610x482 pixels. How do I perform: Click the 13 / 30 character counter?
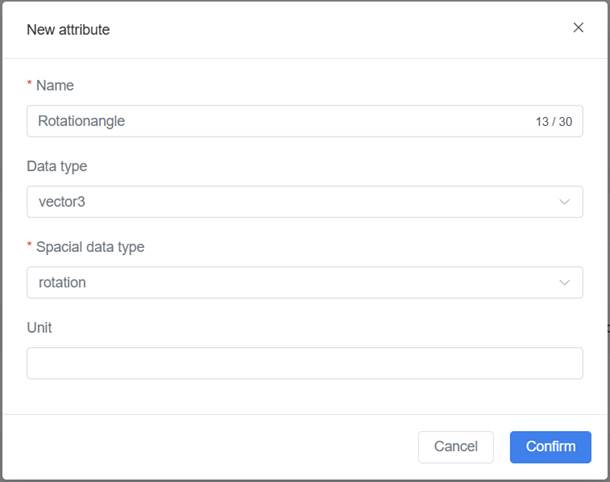553,122
